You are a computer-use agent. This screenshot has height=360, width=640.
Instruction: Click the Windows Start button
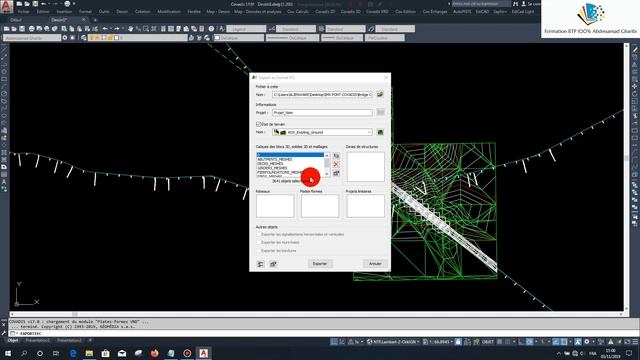point(8,353)
